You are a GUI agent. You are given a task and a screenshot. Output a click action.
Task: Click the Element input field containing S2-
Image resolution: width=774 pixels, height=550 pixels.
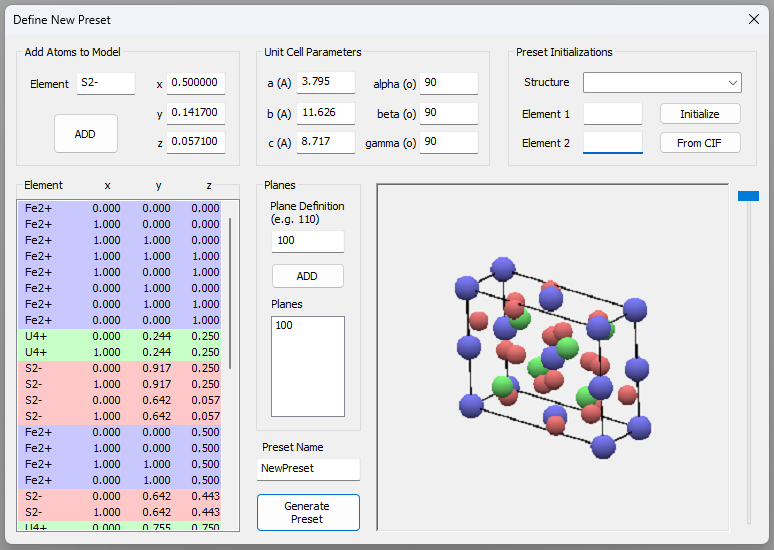pos(105,84)
